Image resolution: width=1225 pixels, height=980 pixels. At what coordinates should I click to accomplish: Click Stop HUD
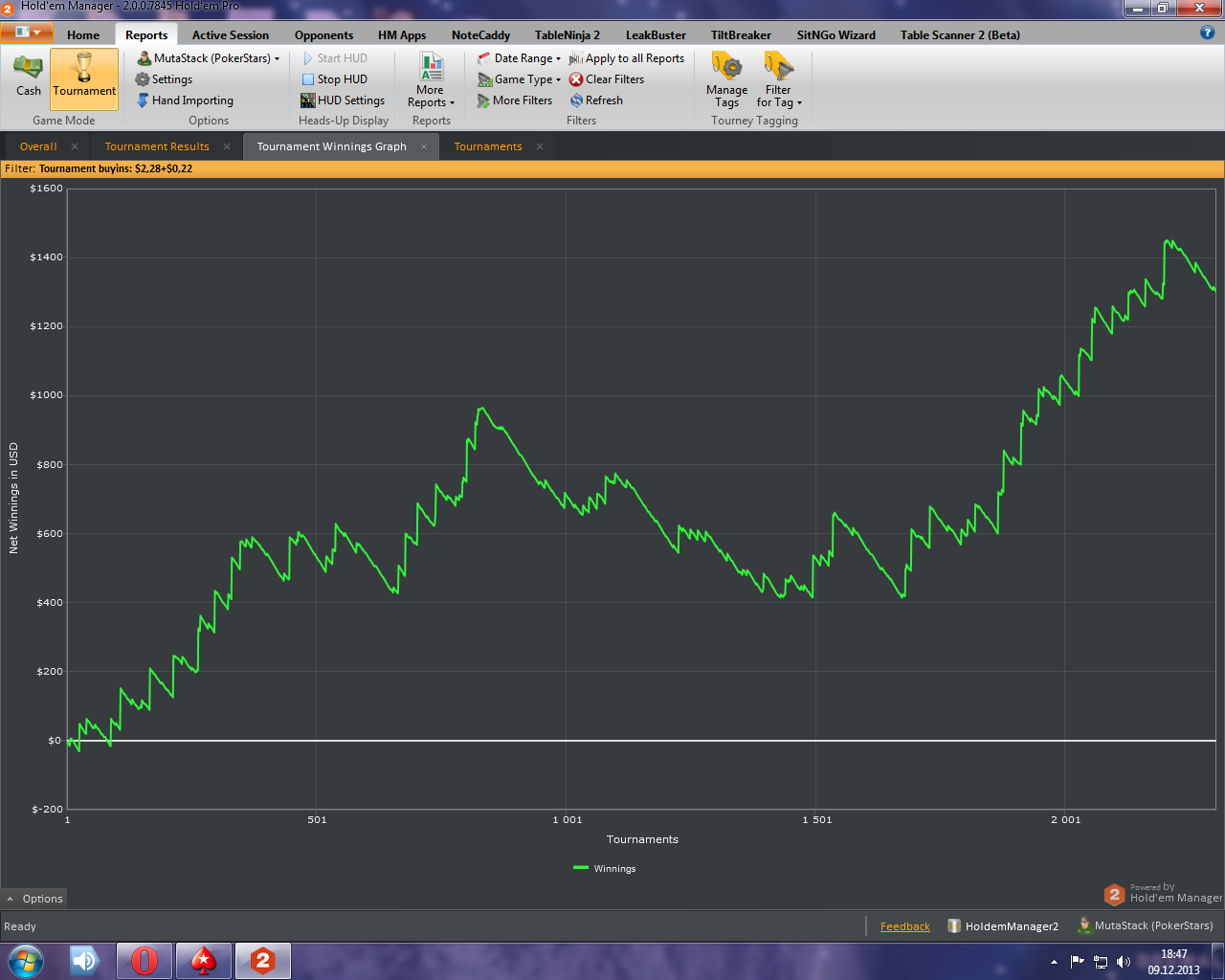click(335, 79)
